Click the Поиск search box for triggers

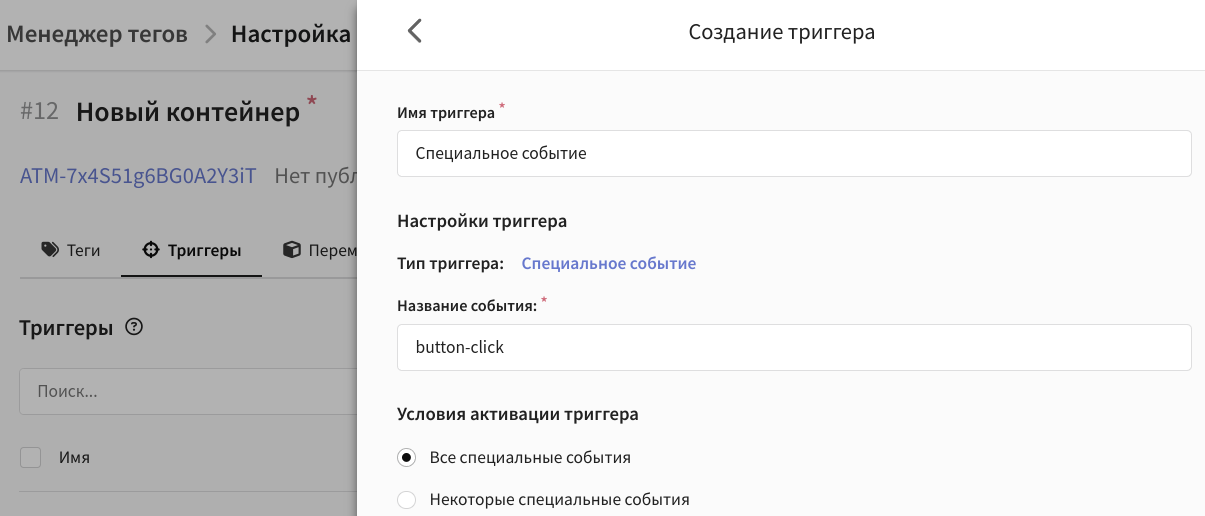pos(188,390)
